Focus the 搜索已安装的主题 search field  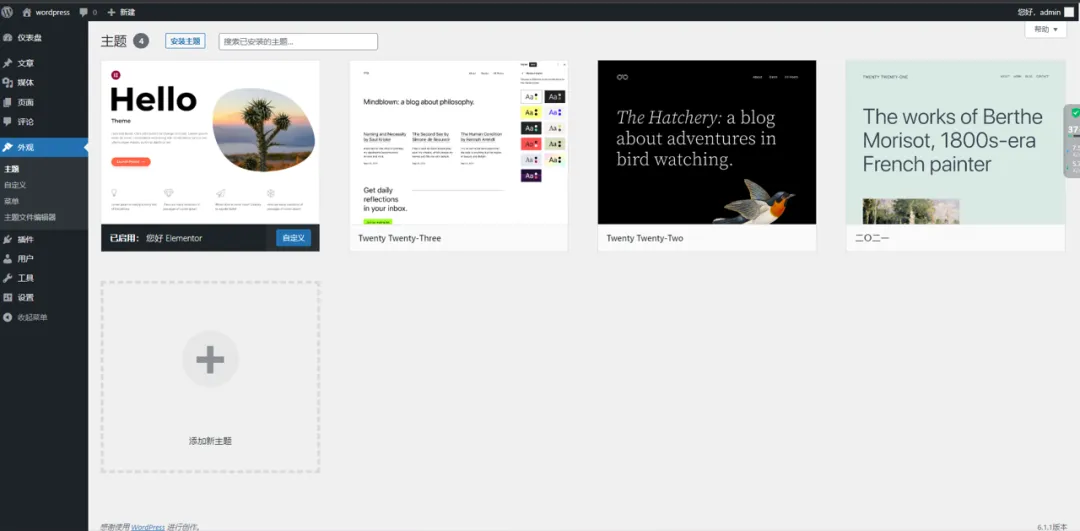point(298,41)
